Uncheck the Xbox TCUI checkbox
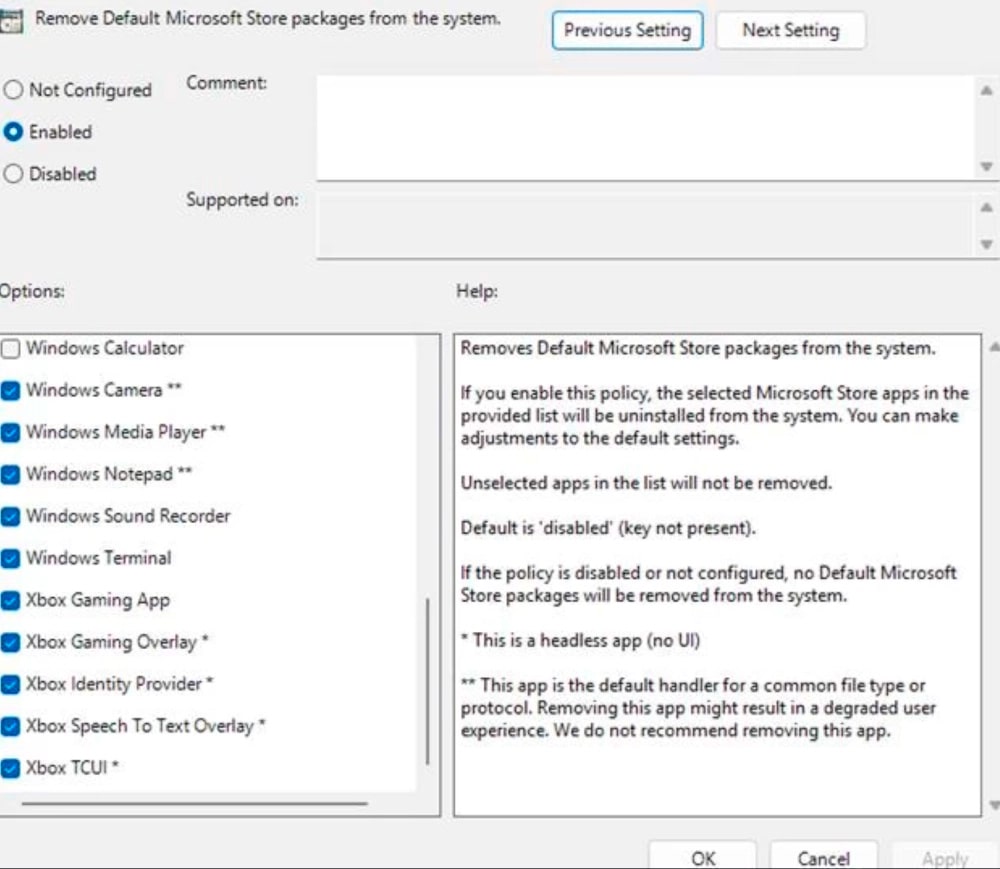 [11, 769]
